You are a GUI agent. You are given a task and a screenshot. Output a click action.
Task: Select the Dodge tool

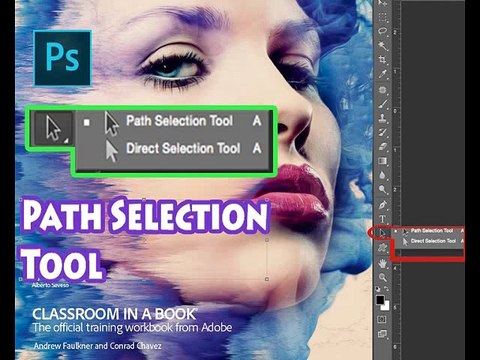[383, 190]
